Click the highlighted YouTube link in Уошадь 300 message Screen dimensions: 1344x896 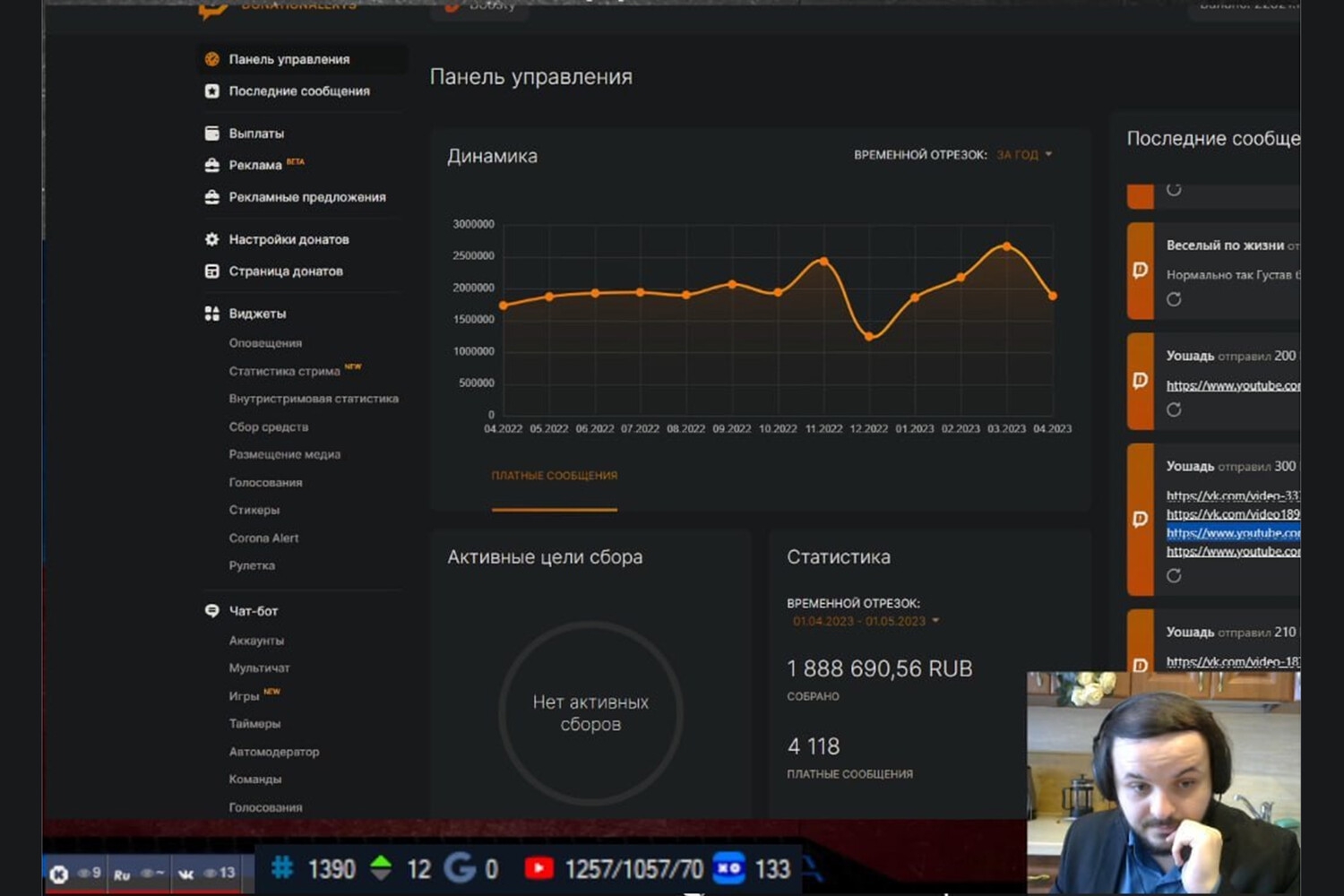(1233, 533)
